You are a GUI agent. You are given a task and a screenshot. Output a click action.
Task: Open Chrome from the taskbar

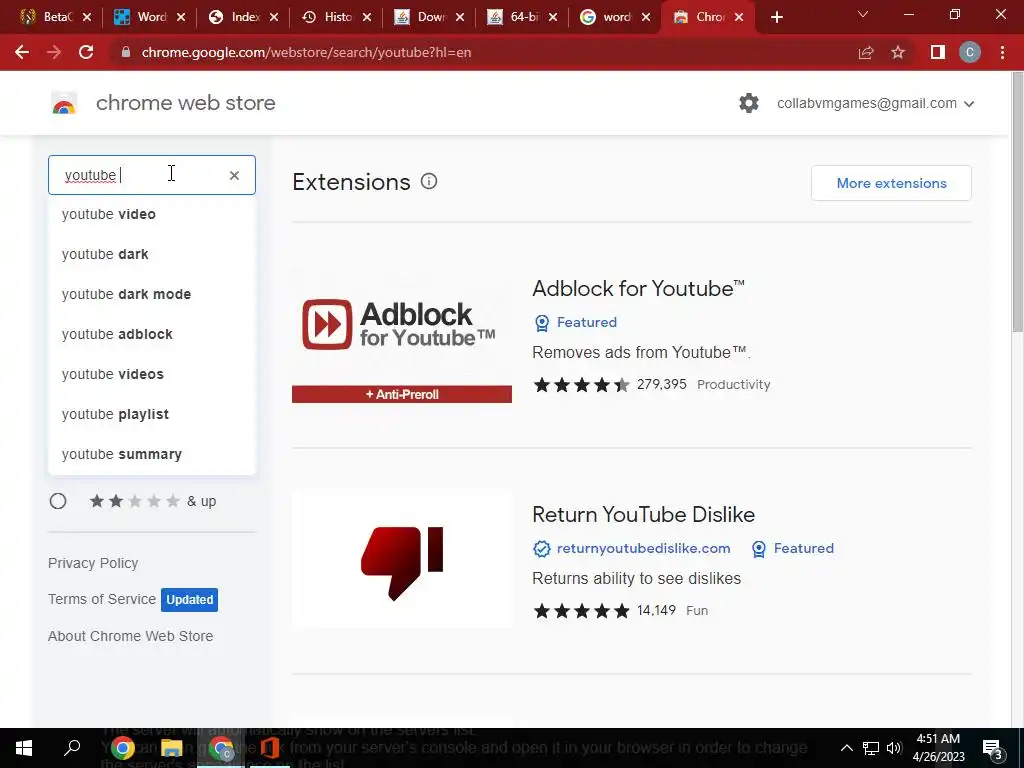point(122,748)
